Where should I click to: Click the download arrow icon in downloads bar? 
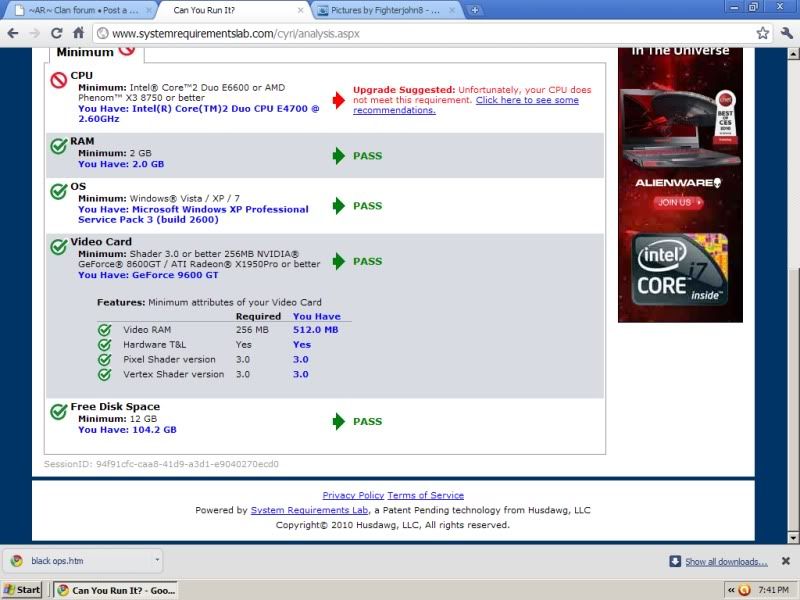coord(674,561)
